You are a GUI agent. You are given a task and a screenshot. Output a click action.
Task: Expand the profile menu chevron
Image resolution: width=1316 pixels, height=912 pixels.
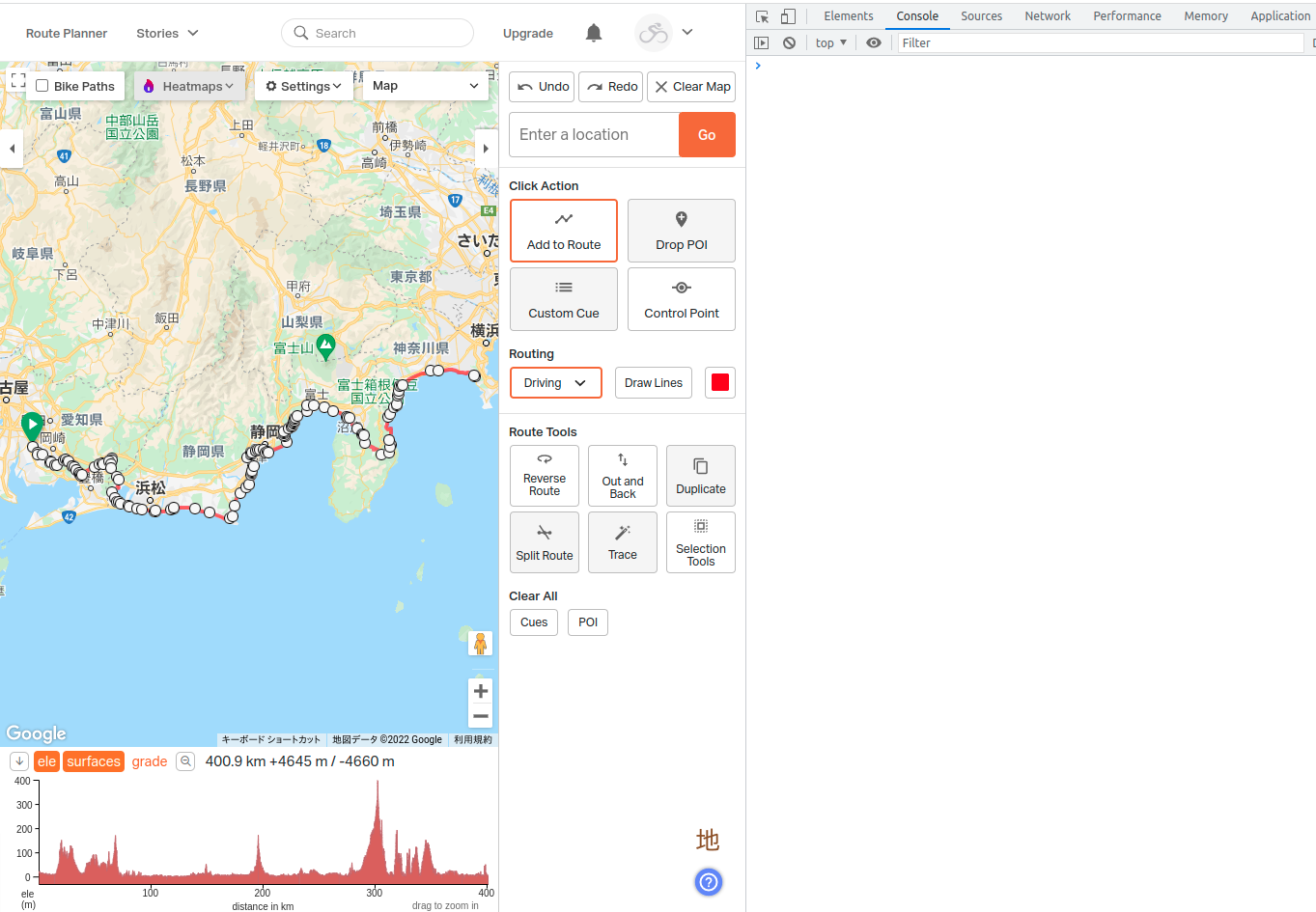[x=687, y=32]
